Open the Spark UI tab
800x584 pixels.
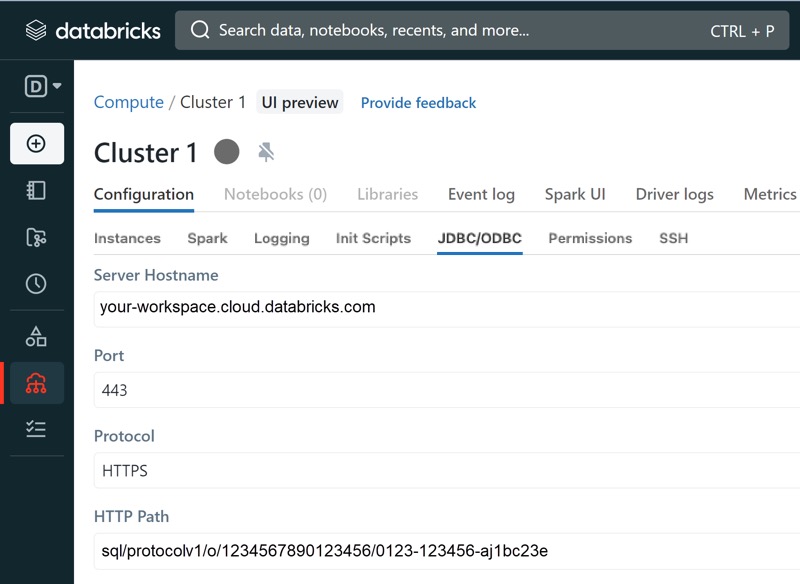[x=575, y=194]
